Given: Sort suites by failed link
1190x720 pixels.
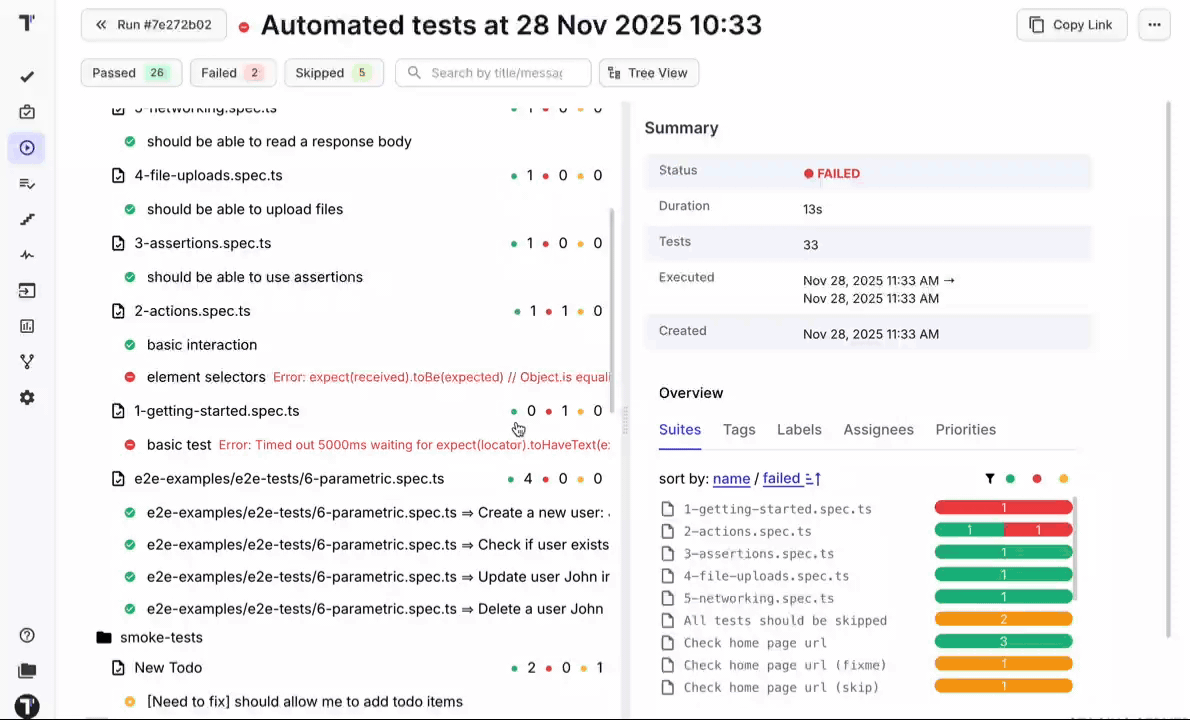Looking at the screenshot, I should pos(782,479).
